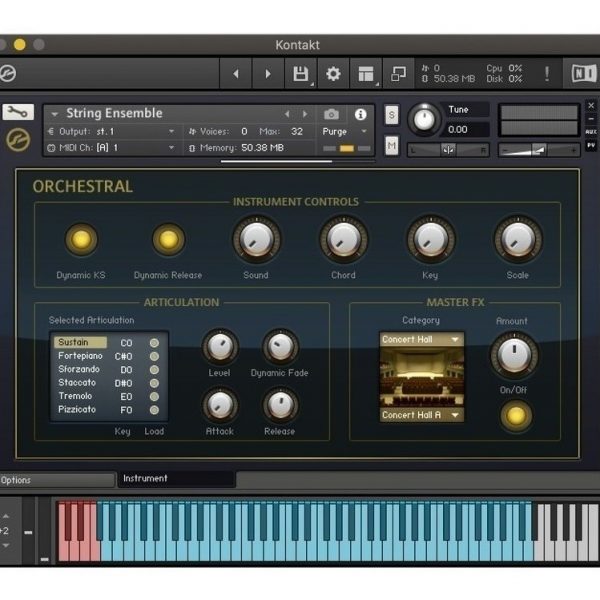This screenshot has height=600, width=600.
Task: Click the Dynamic Fade knob
Action: click(280, 347)
